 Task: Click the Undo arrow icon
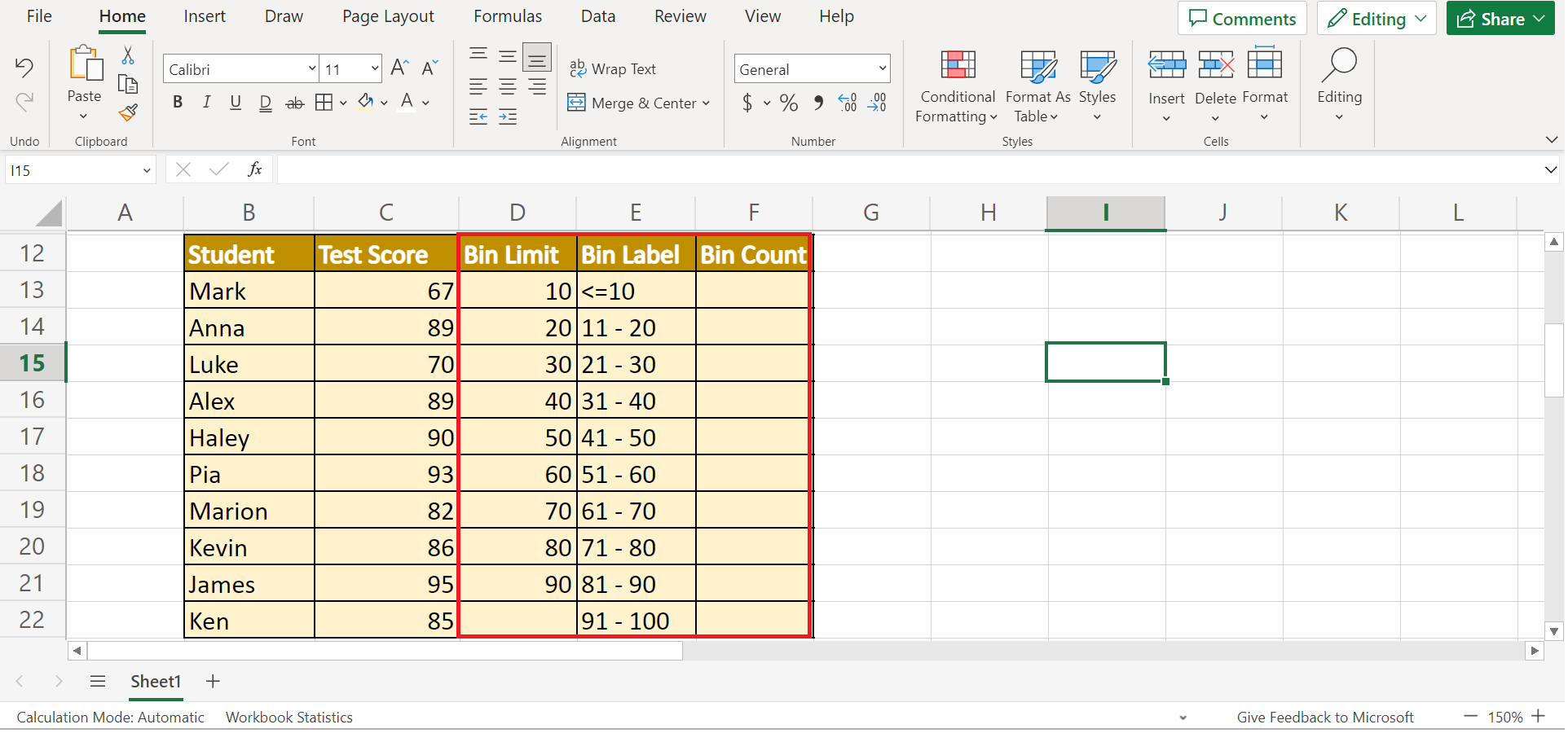point(24,68)
